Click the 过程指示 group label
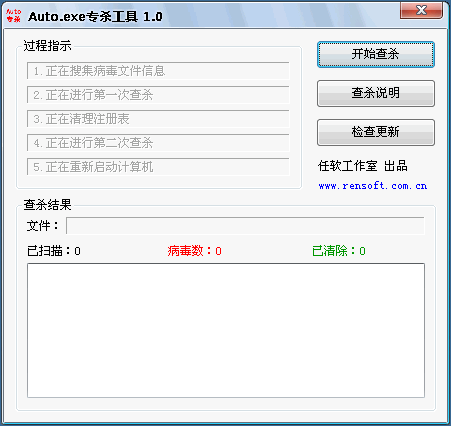 pyautogui.click(x=47, y=46)
